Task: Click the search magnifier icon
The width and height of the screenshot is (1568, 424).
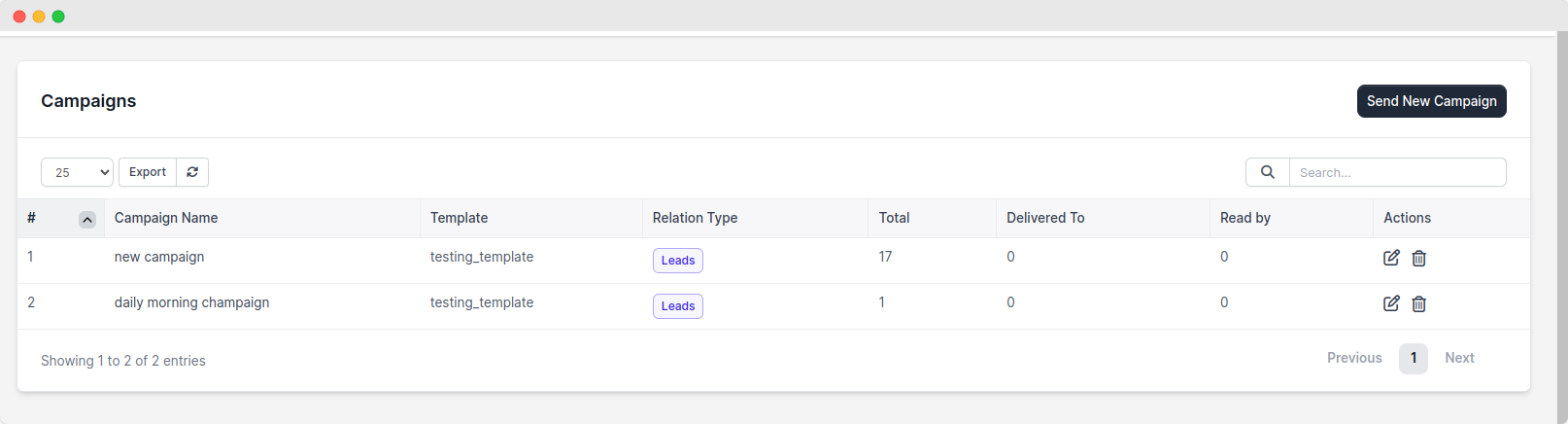Action: pos(1267,172)
